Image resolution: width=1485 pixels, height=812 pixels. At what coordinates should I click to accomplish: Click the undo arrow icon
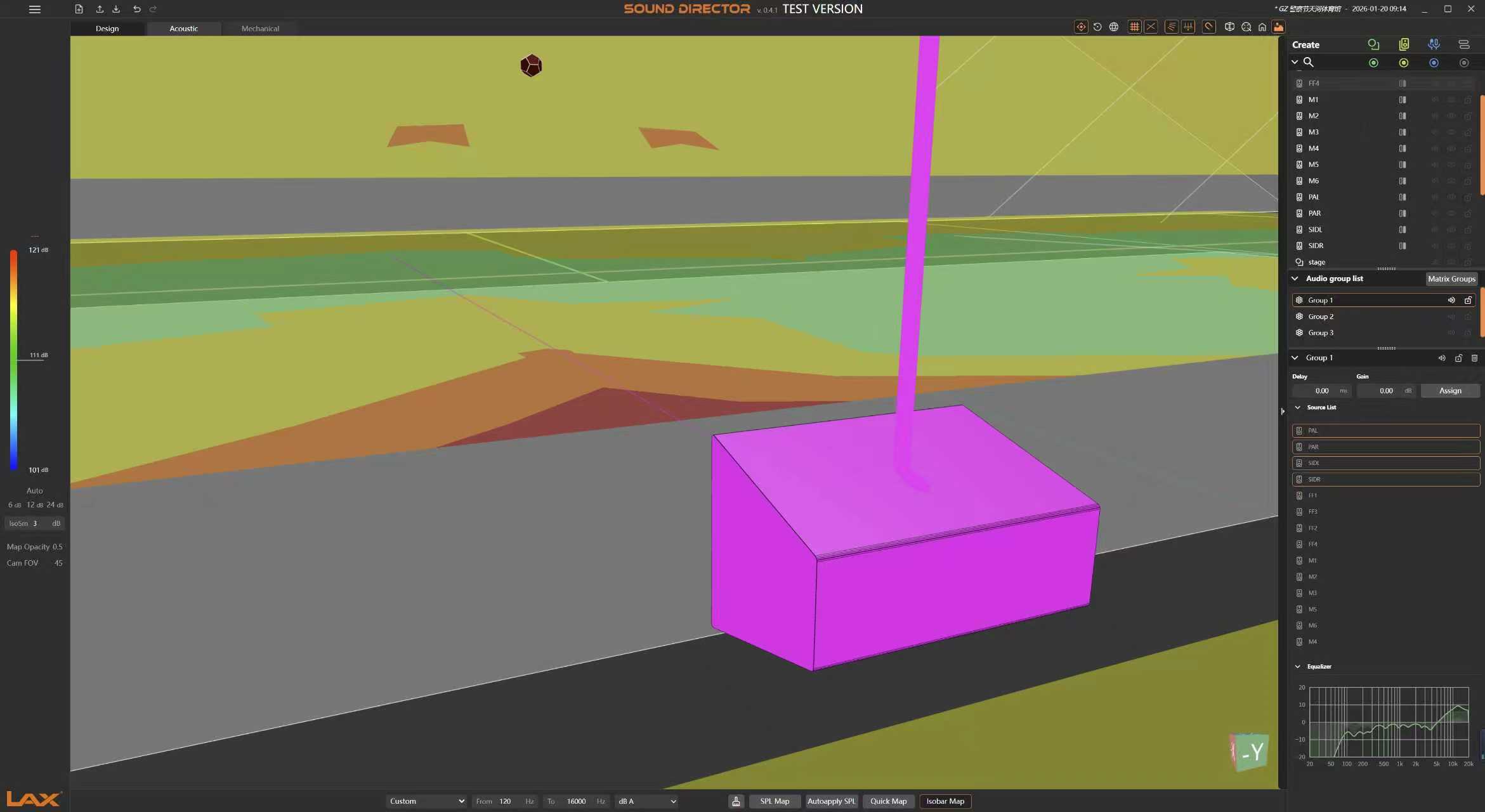tap(137, 10)
